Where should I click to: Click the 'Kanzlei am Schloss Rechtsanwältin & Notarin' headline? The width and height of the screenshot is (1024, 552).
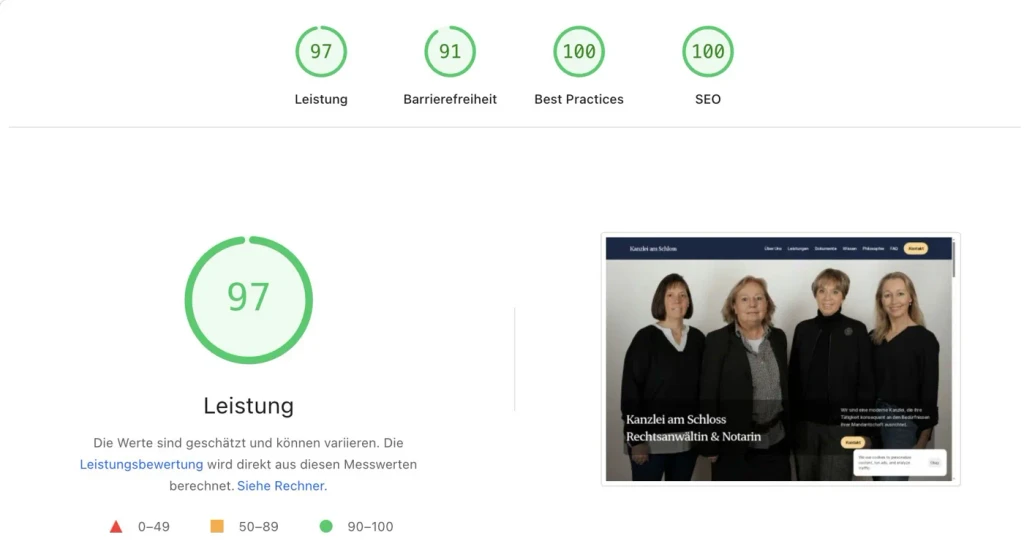(694, 428)
